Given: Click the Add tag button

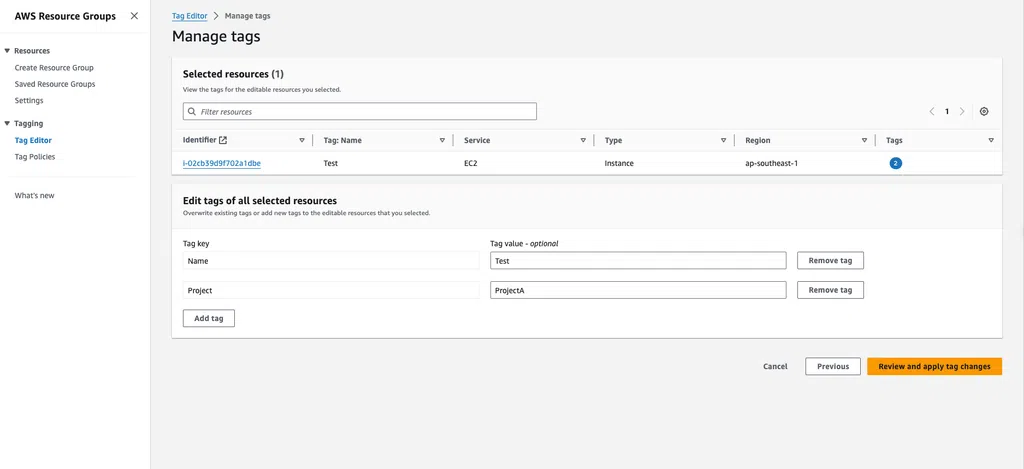Looking at the screenshot, I should pyautogui.click(x=208, y=318).
